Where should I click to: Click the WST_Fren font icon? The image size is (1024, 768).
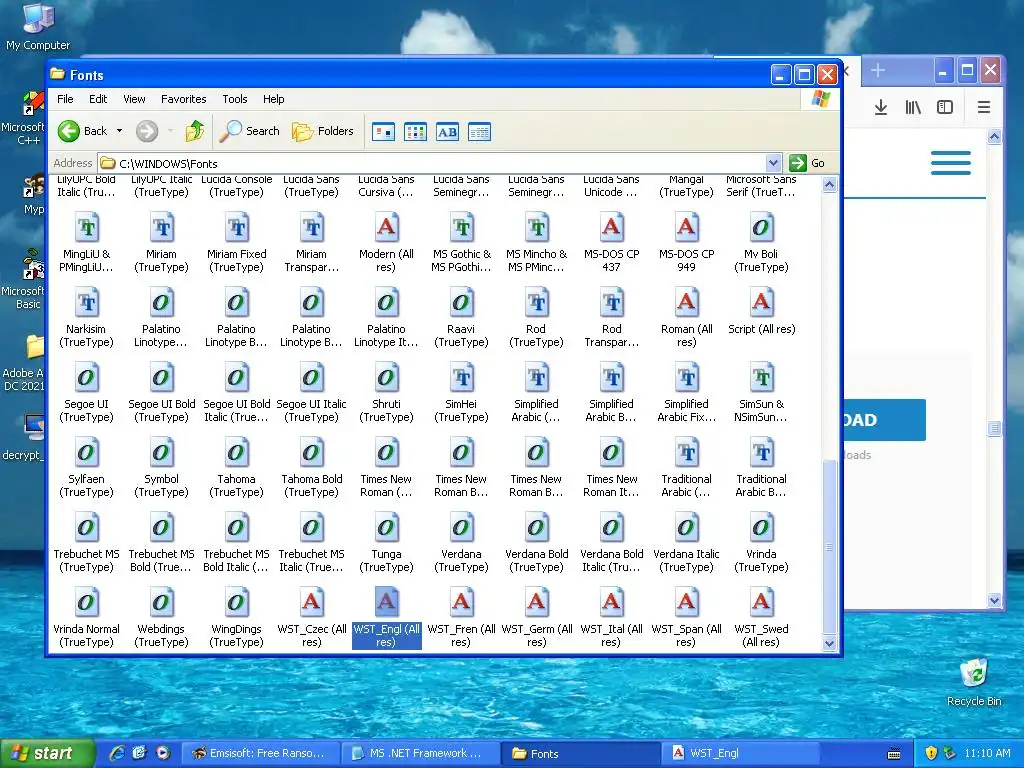[x=461, y=601]
